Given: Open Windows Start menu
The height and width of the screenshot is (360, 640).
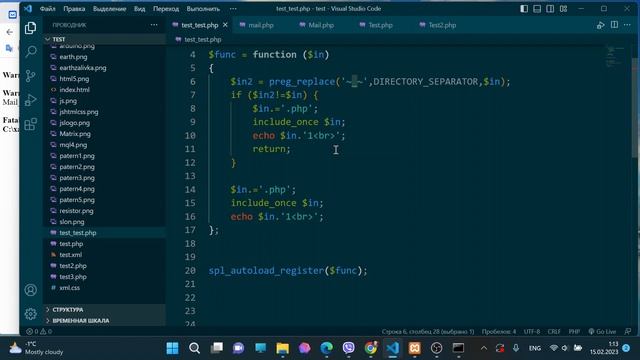Looking at the screenshot, I should click(x=173, y=348).
